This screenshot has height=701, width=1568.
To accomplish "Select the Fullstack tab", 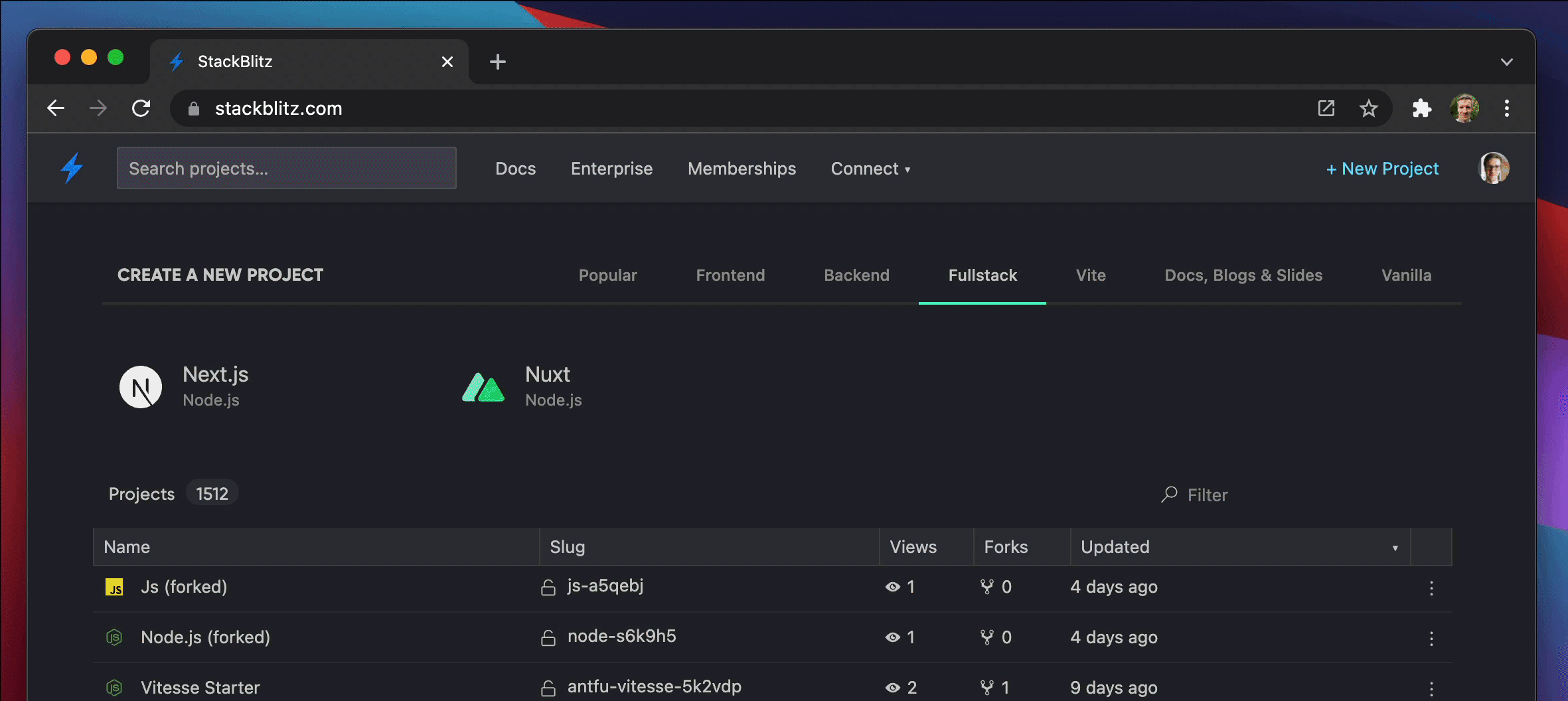I will [982, 275].
